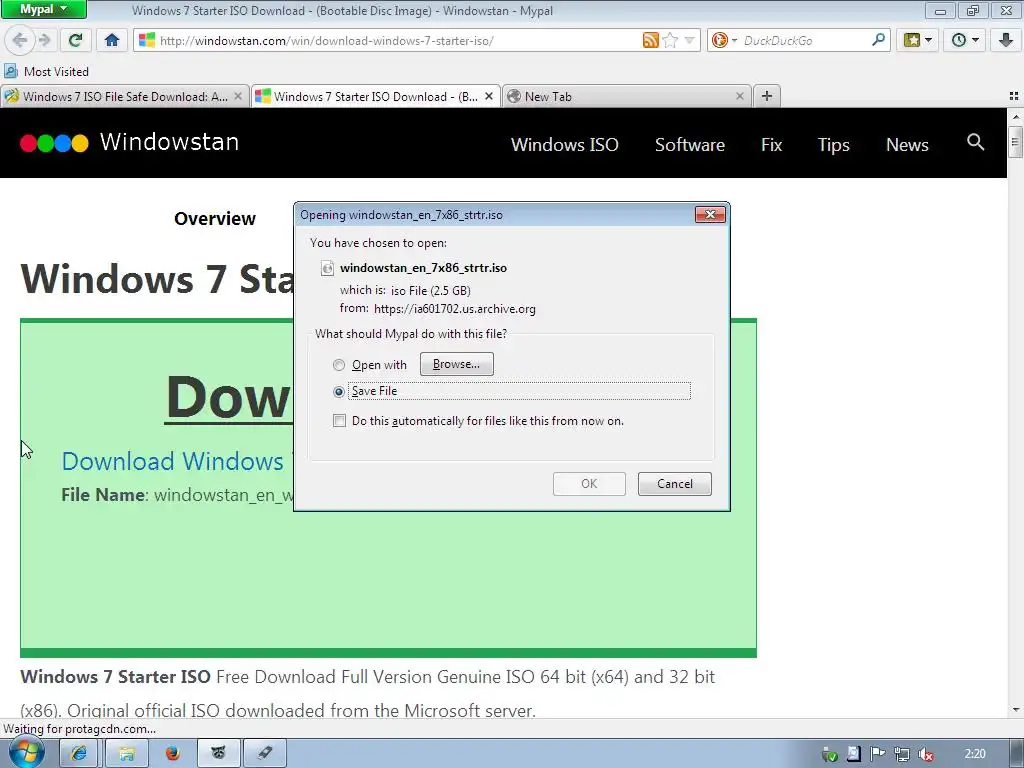Image resolution: width=1024 pixels, height=768 pixels.
Task: Open the Mypal application menu button
Action: tap(43, 9)
